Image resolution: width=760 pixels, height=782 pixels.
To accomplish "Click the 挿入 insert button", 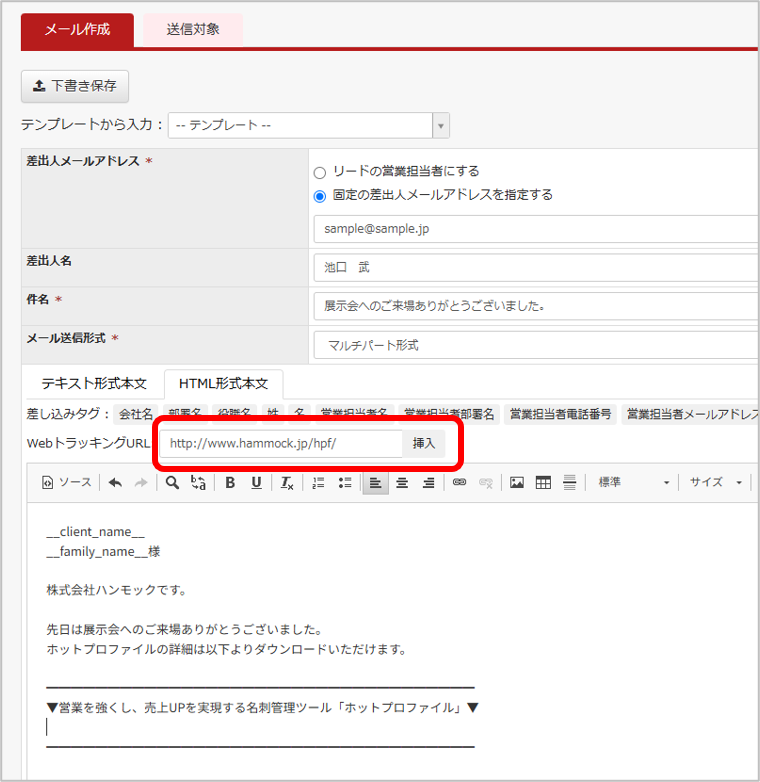I will click(x=423, y=443).
